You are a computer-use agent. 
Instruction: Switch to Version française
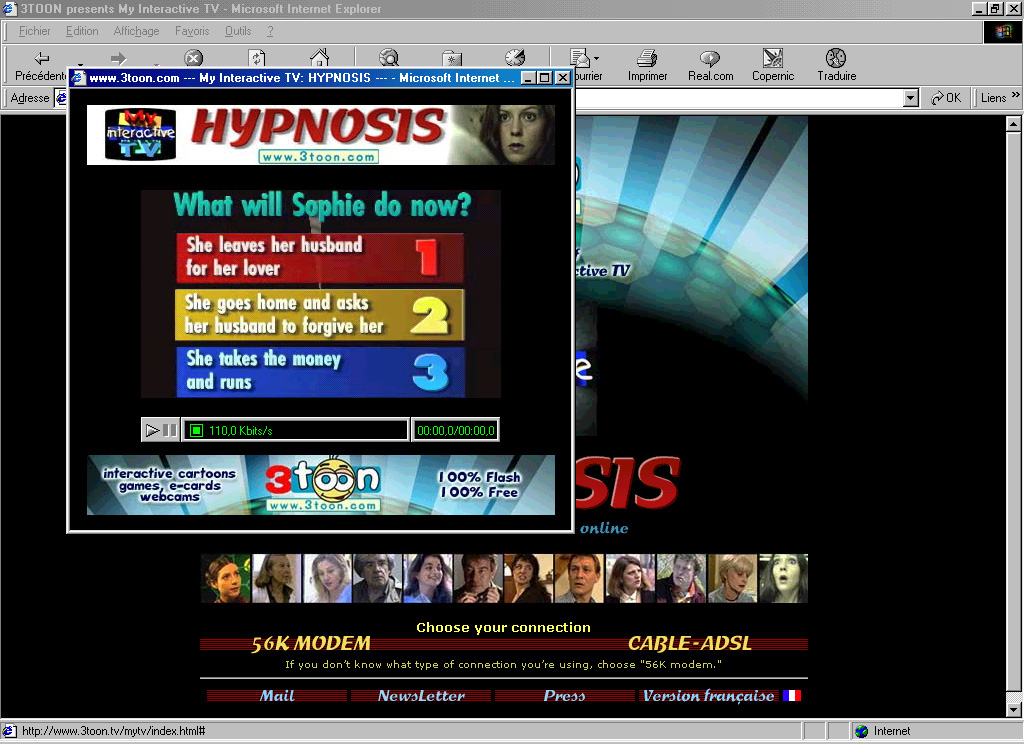(x=709, y=696)
